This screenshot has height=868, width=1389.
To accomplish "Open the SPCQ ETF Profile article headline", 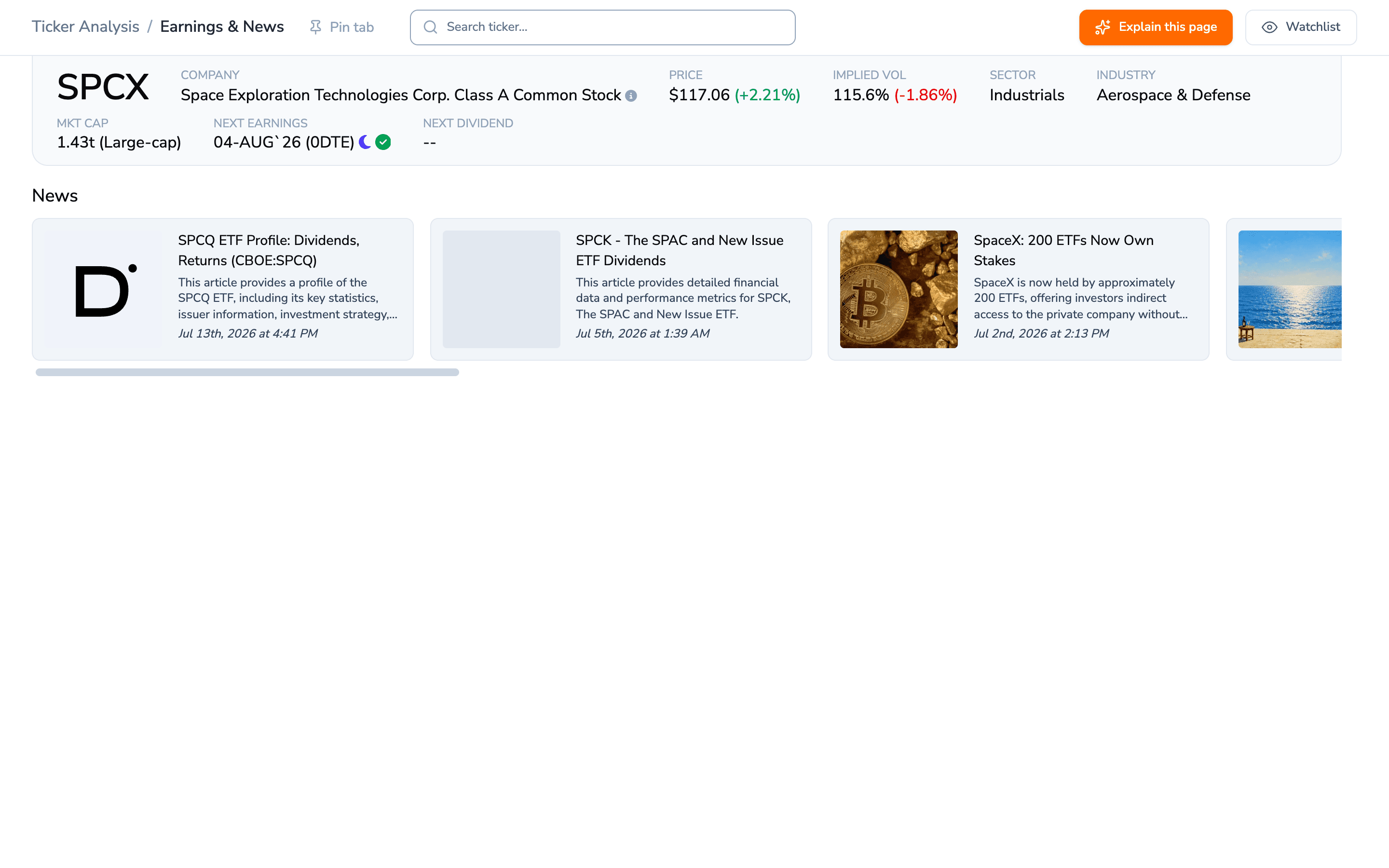I will coord(269,250).
